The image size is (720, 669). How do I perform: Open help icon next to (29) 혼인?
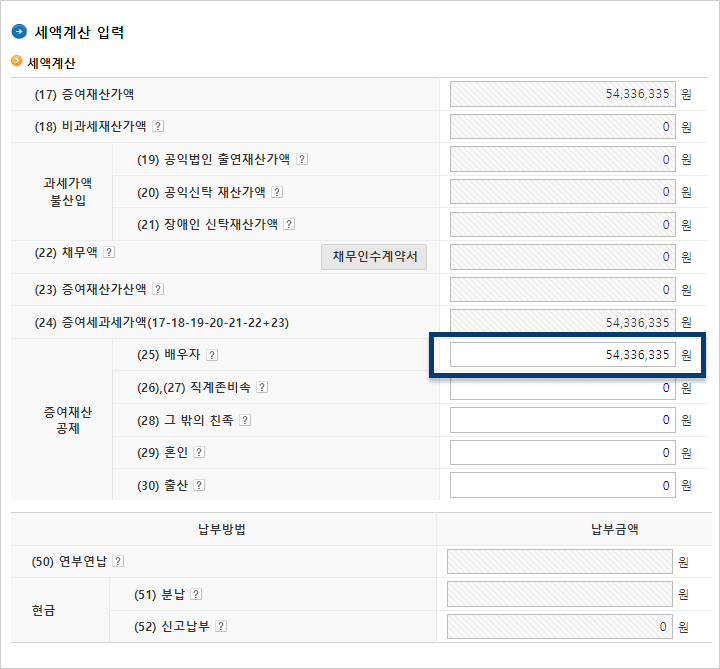(x=199, y=452)
